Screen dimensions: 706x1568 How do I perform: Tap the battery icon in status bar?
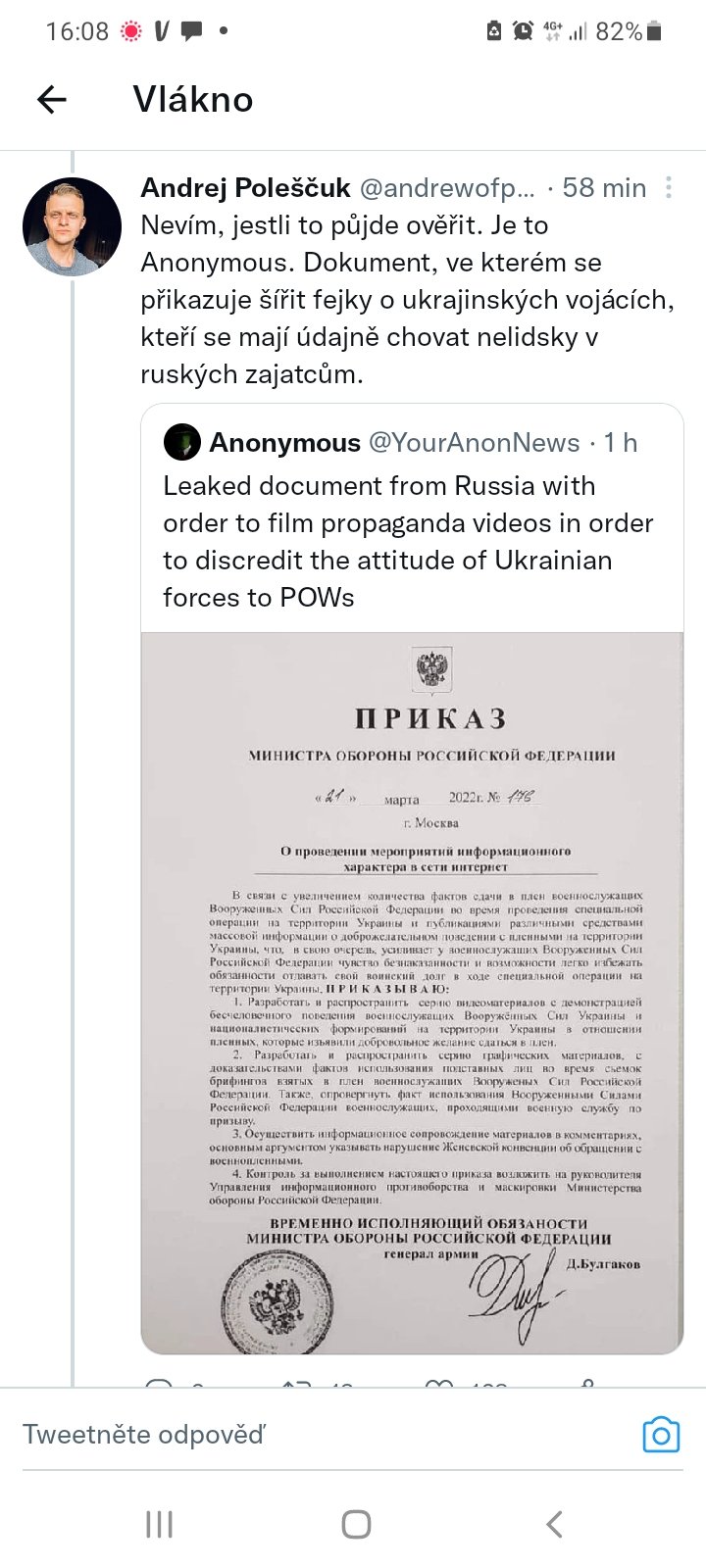point(655,31)
